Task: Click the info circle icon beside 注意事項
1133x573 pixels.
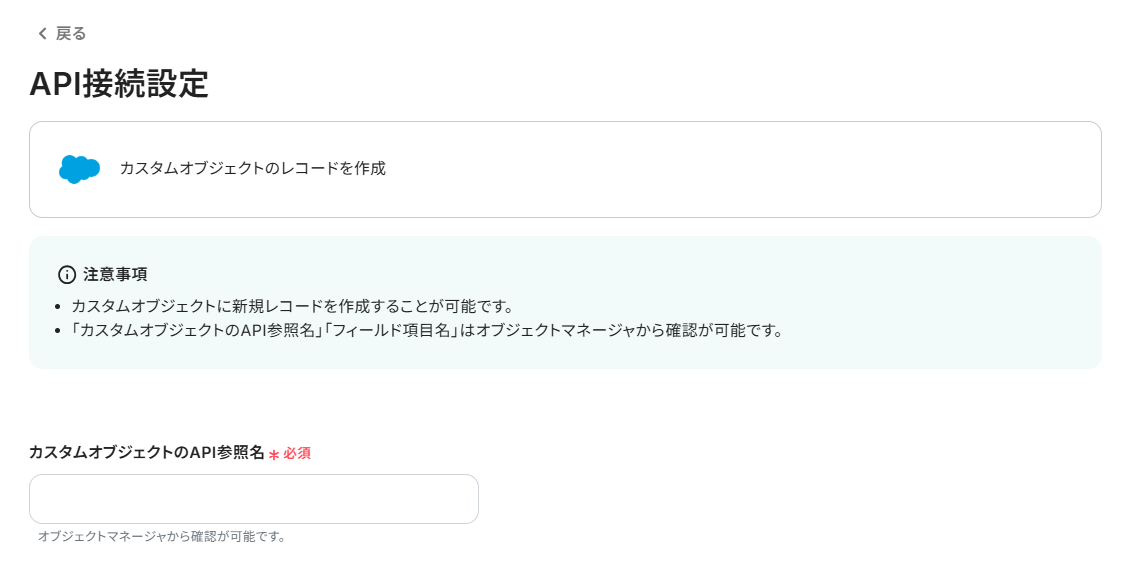Action: (x=67, y=274)
